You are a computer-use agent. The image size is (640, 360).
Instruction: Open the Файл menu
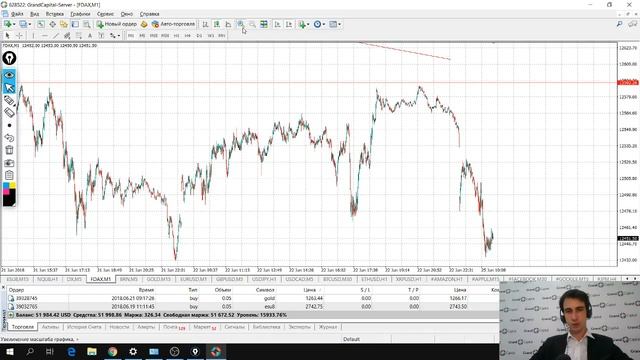click(x=17, y=14)
